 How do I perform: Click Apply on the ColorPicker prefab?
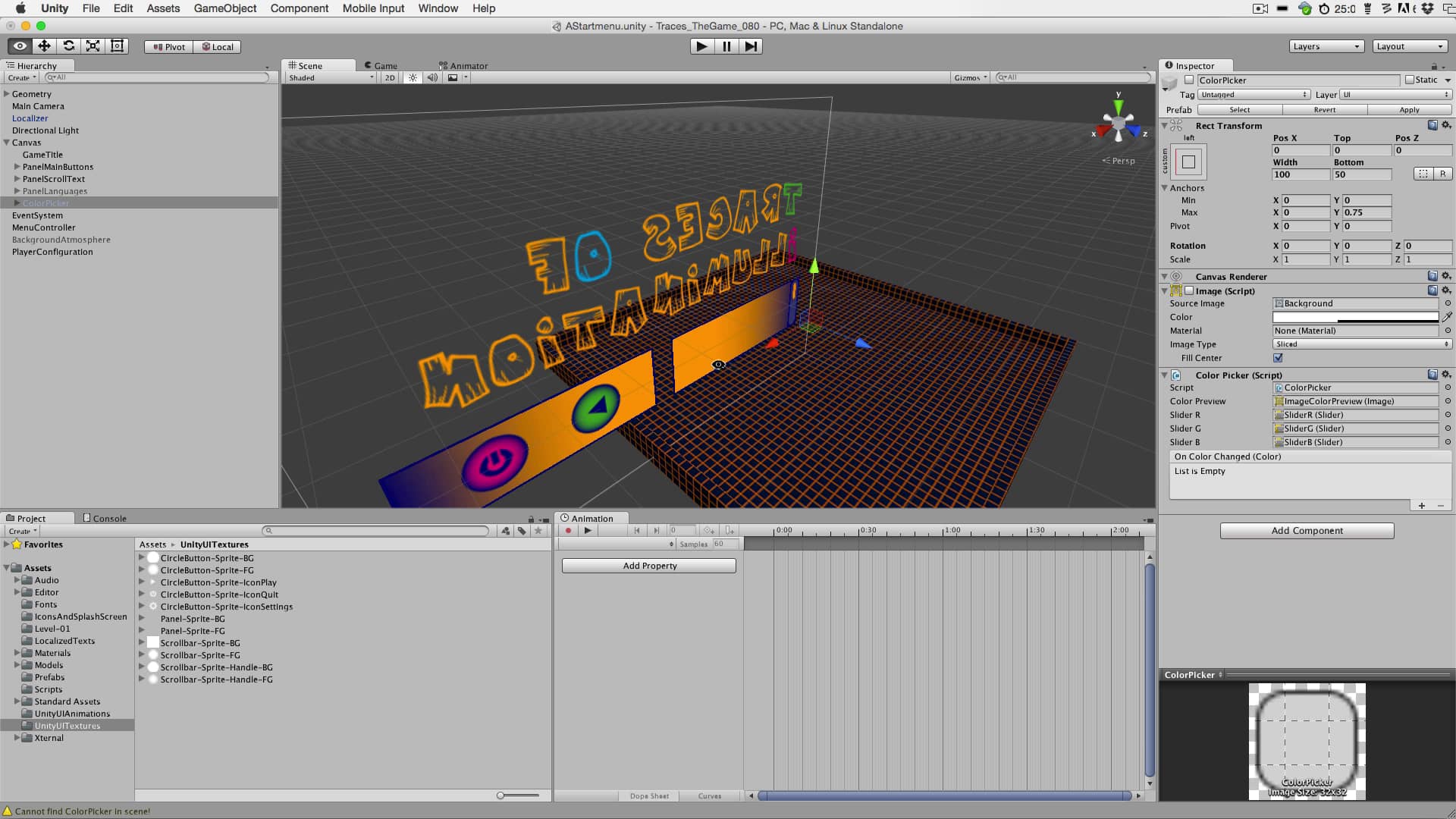[x=1409, y=110]
